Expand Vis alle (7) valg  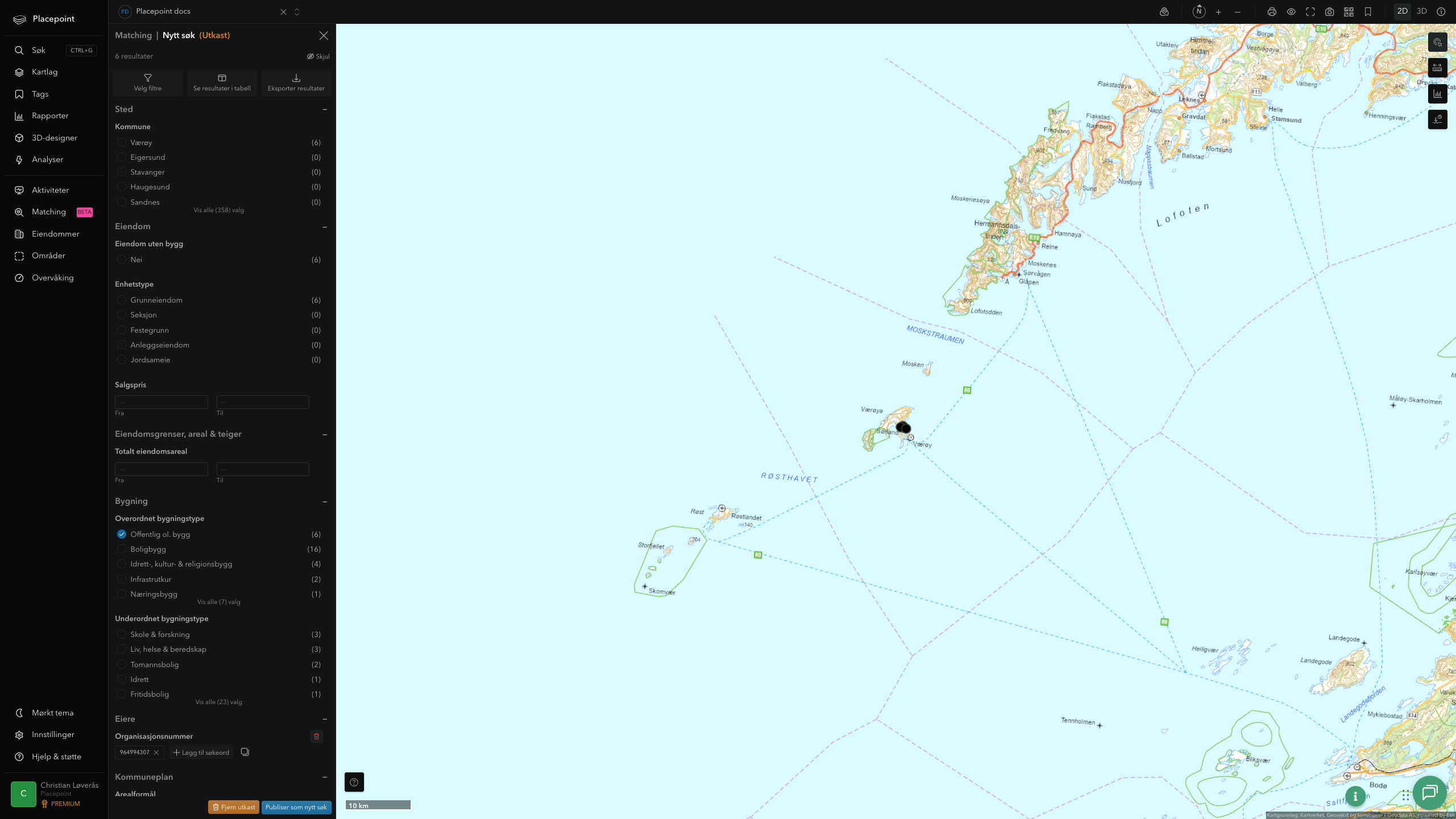219,602
